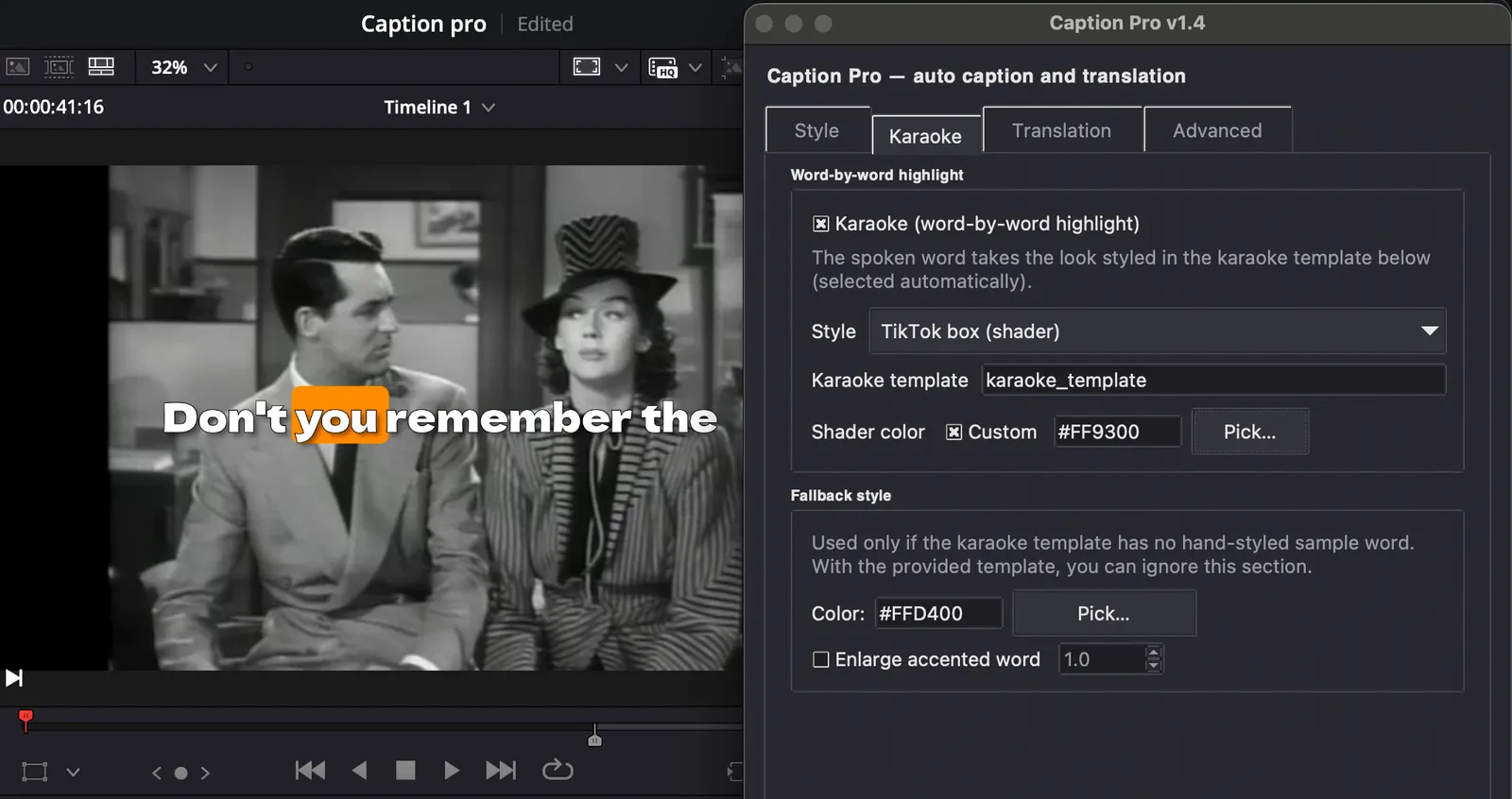Screen dimensions: 1512x799
Task: Switch to the Style tab
Action: [816, 130]
